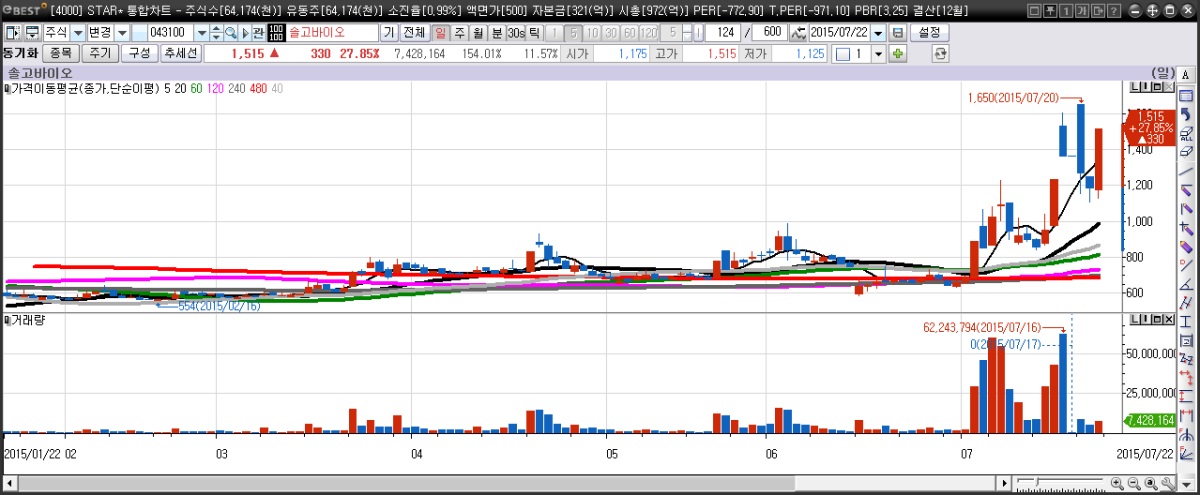Select the 종목 tab
The image size is (1200, 495).
[x=59, y=53]
